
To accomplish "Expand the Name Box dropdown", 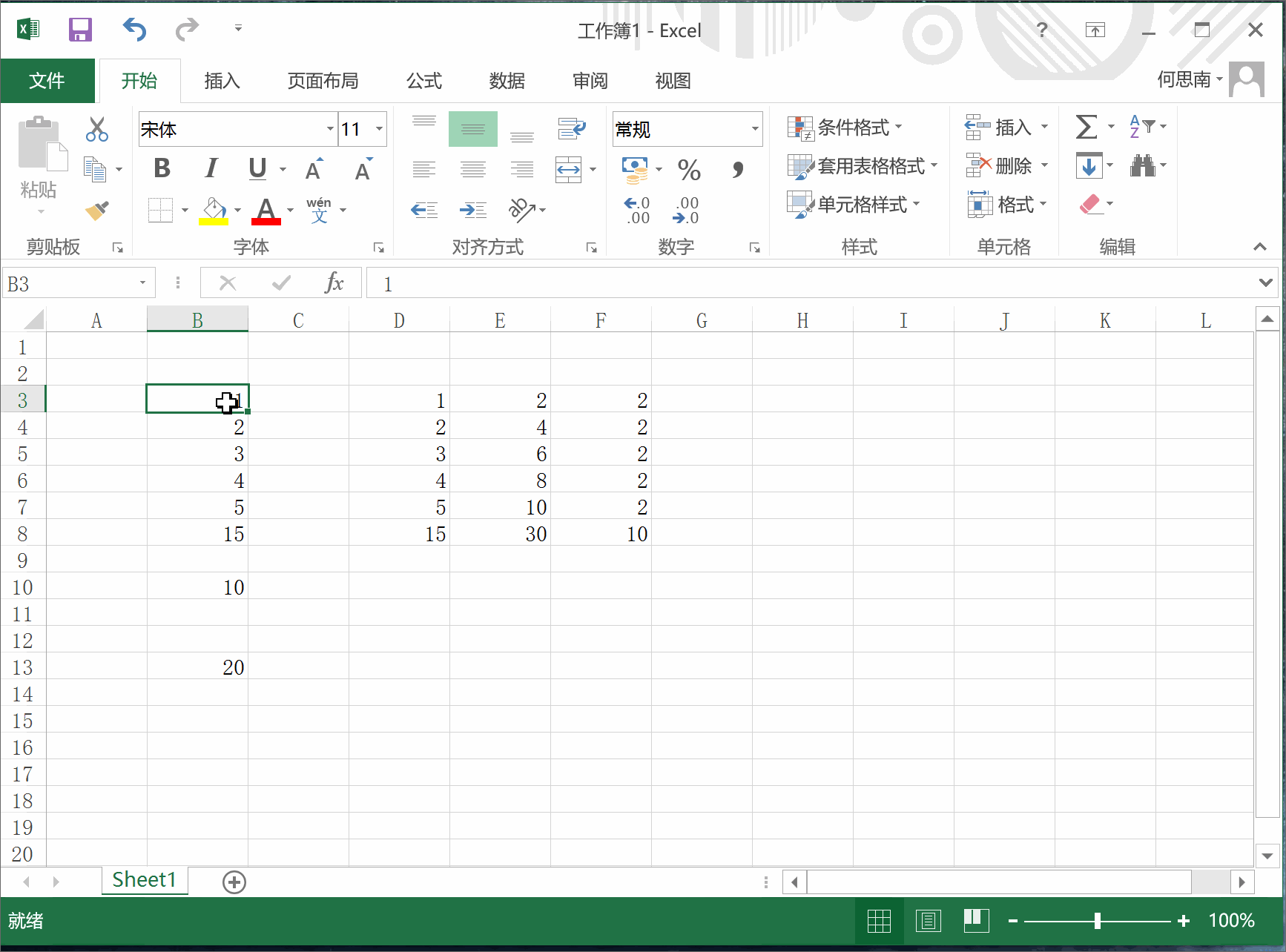I will [x=142, y=283].
